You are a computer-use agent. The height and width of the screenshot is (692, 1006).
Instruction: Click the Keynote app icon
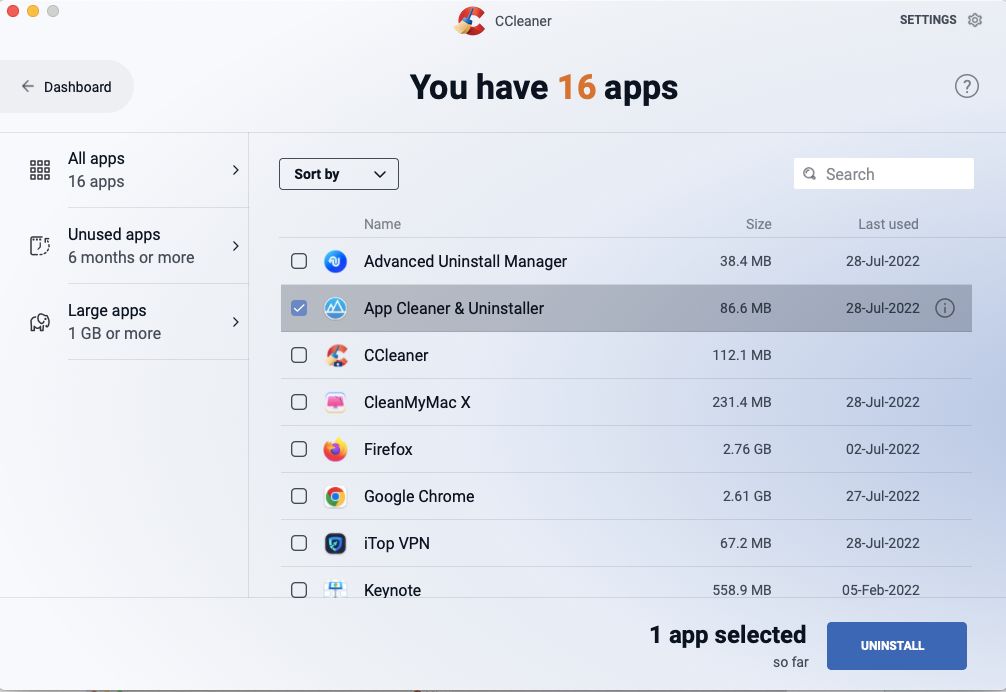[336, 589]
